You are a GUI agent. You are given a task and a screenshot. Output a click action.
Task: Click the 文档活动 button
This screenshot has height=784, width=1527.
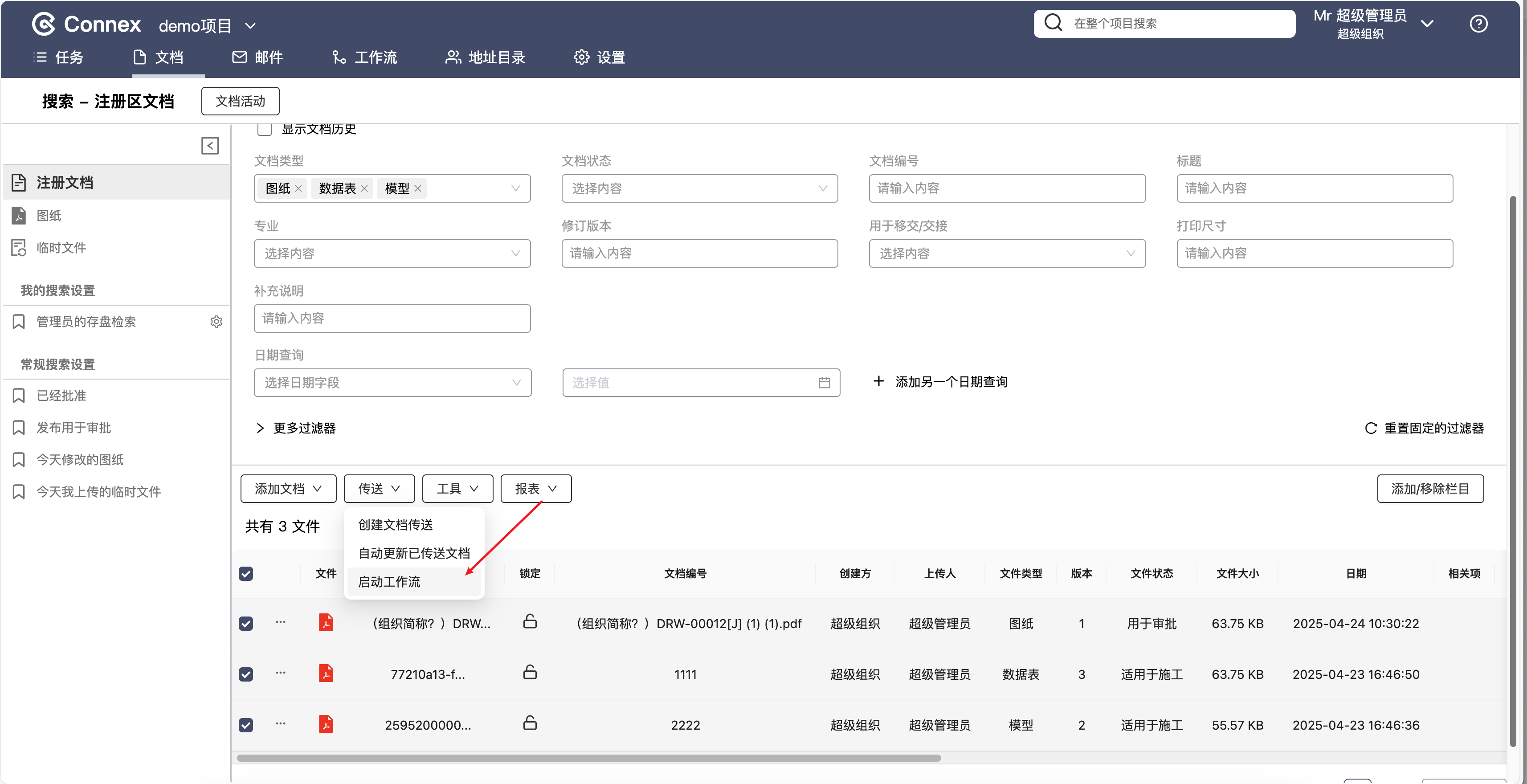tap(240, 101)
